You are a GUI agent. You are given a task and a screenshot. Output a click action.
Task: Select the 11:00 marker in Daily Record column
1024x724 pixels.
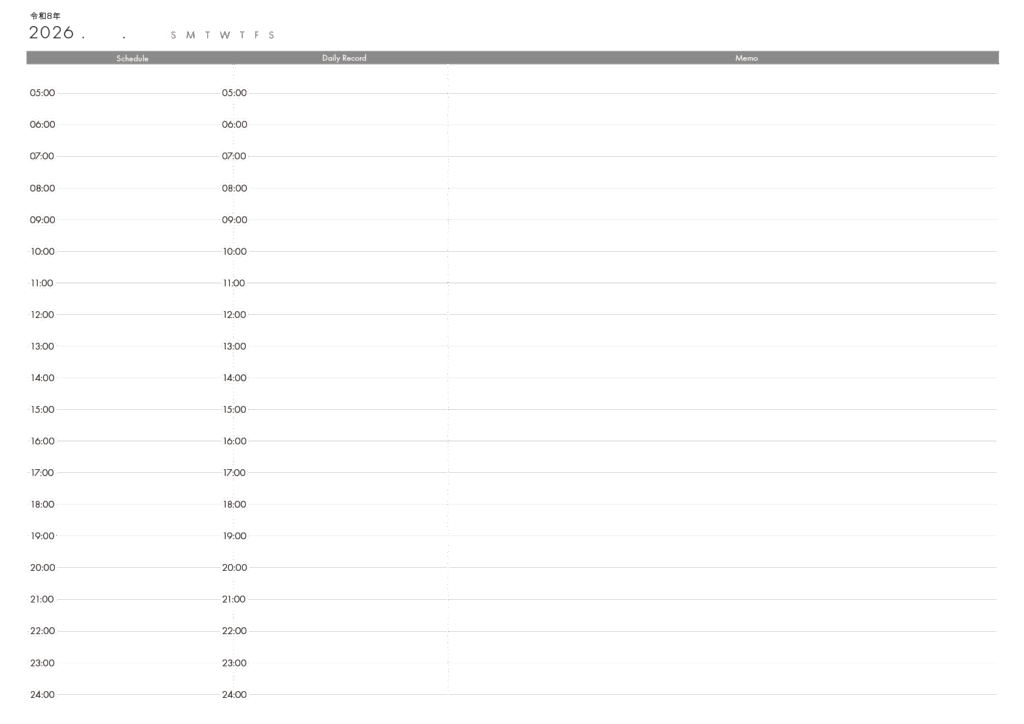(234, 283)
